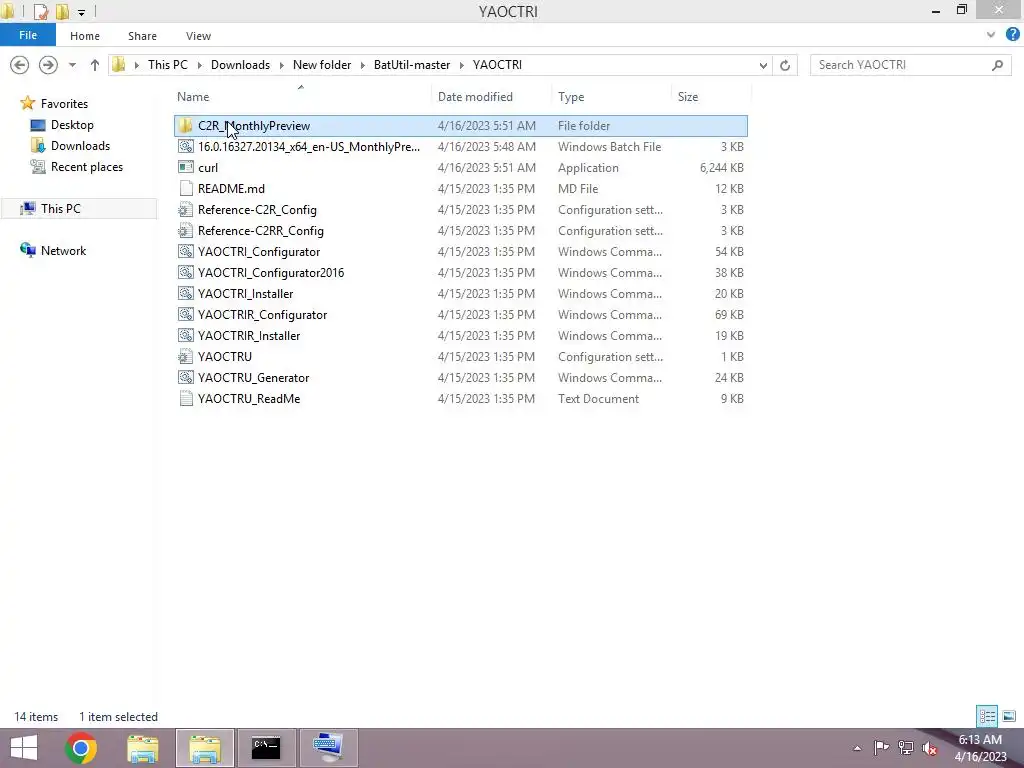This screenshot has width=1024, height=768.
Task: Select the 16.0.16327.20134 batch file icon
Action: click(186, 146)
